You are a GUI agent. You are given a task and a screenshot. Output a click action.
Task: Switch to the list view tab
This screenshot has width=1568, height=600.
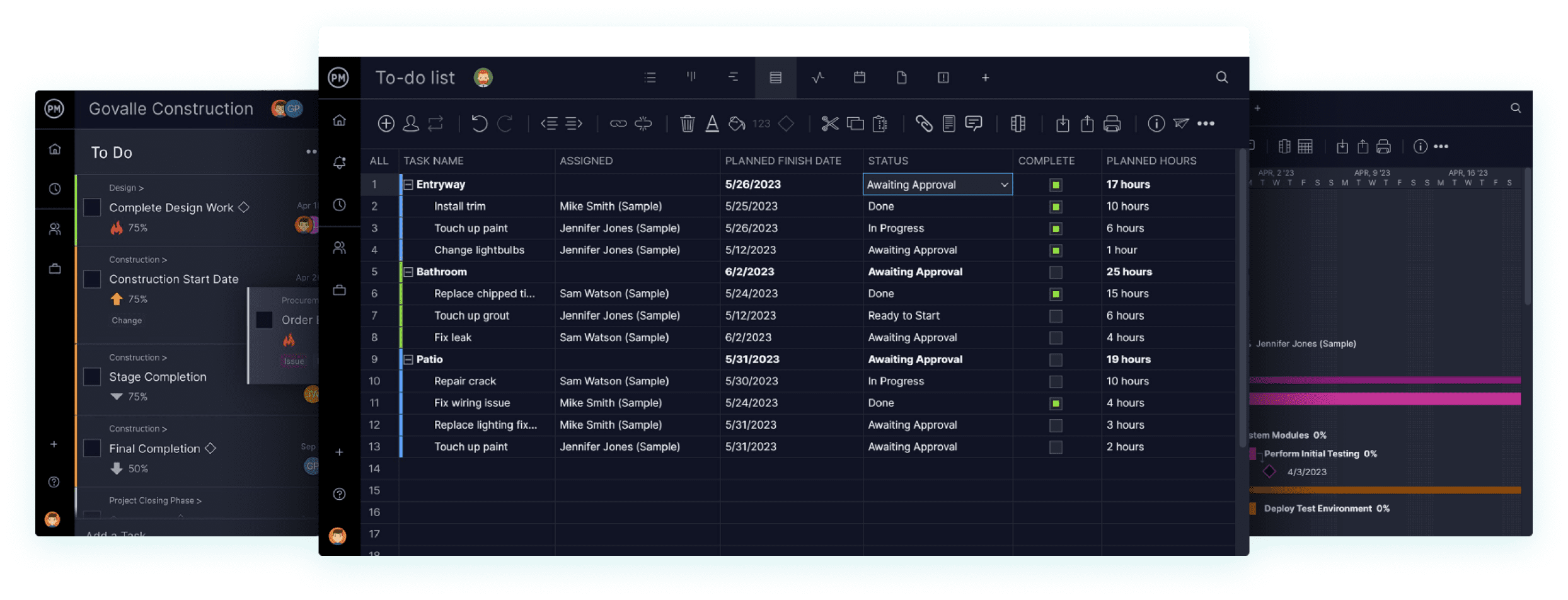(650, 78)
